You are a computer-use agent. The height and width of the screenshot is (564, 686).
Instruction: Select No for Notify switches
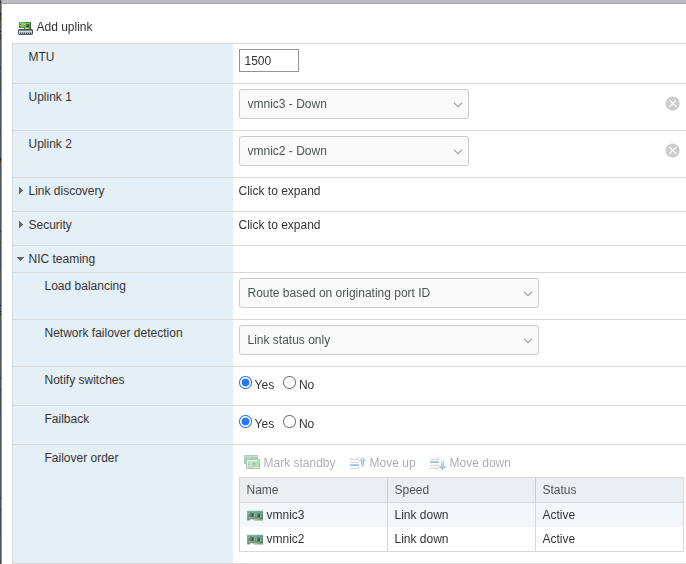pyautogui.click(x=290, y=383)
